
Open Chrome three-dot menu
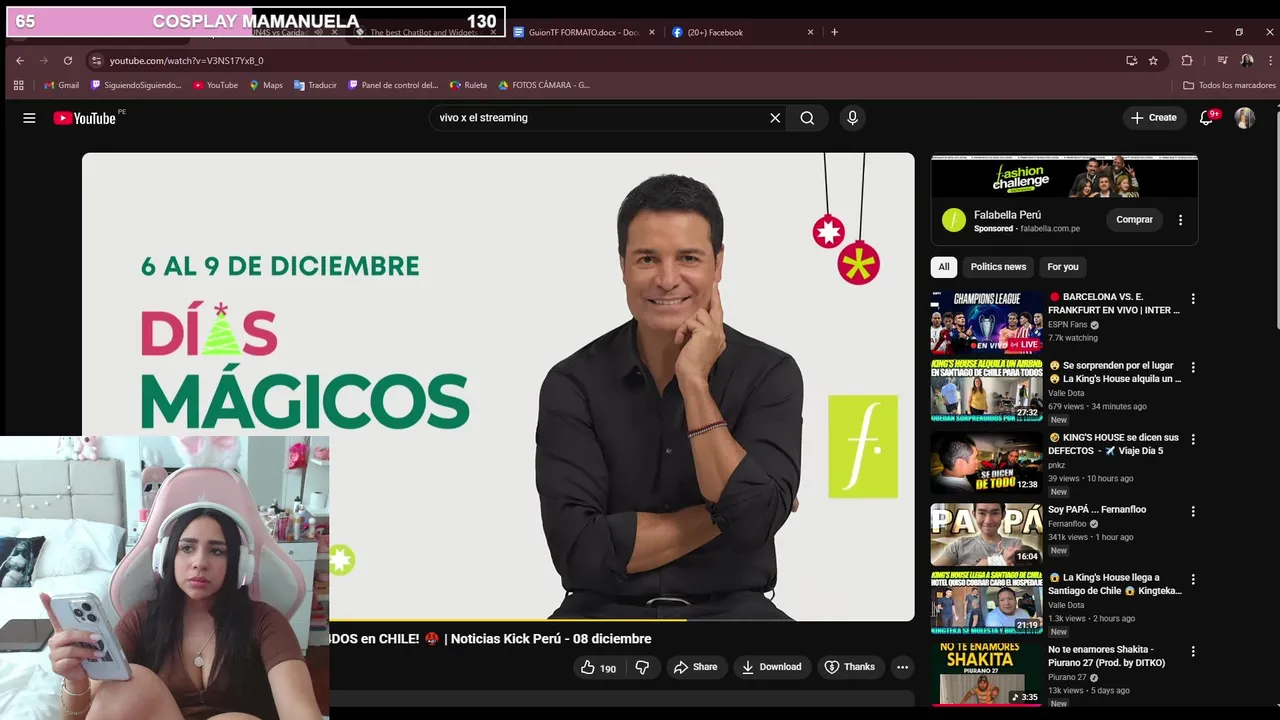pos(1270,60)
